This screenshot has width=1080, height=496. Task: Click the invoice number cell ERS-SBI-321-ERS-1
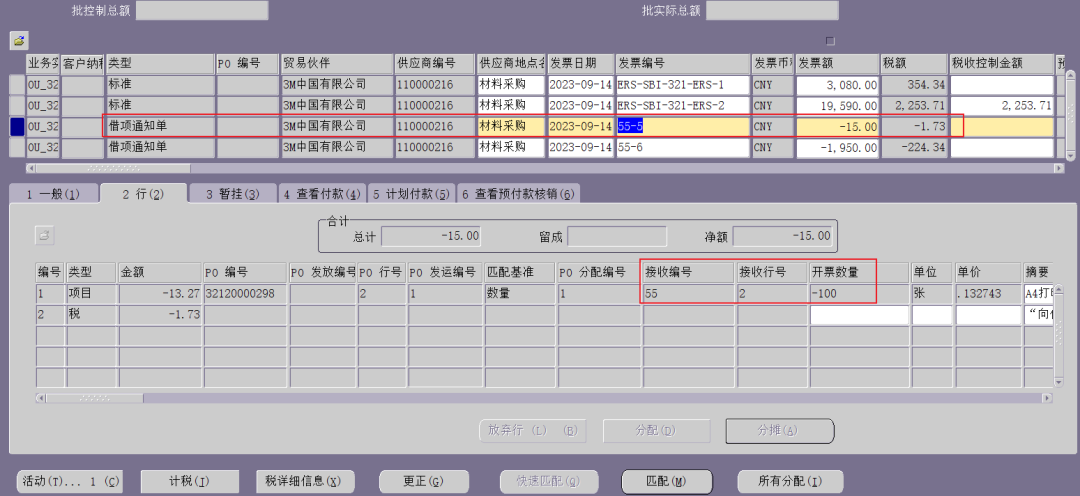683,85
